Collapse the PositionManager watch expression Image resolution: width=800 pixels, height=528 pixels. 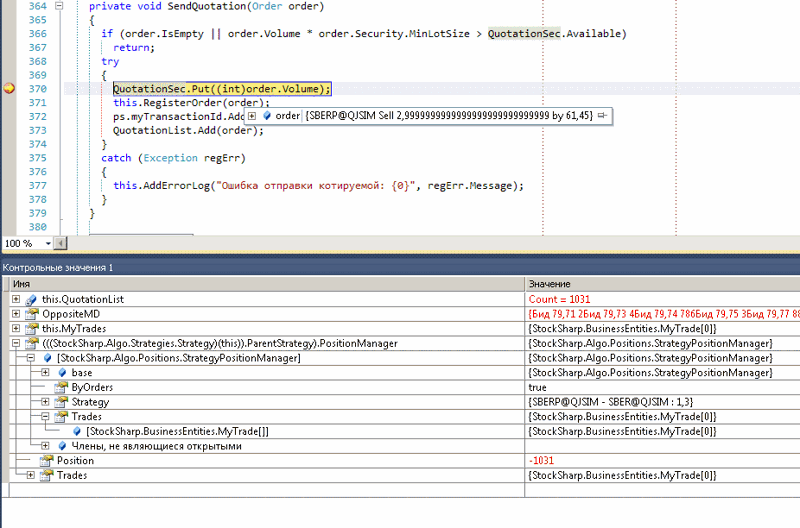click(x=16, y=343)
